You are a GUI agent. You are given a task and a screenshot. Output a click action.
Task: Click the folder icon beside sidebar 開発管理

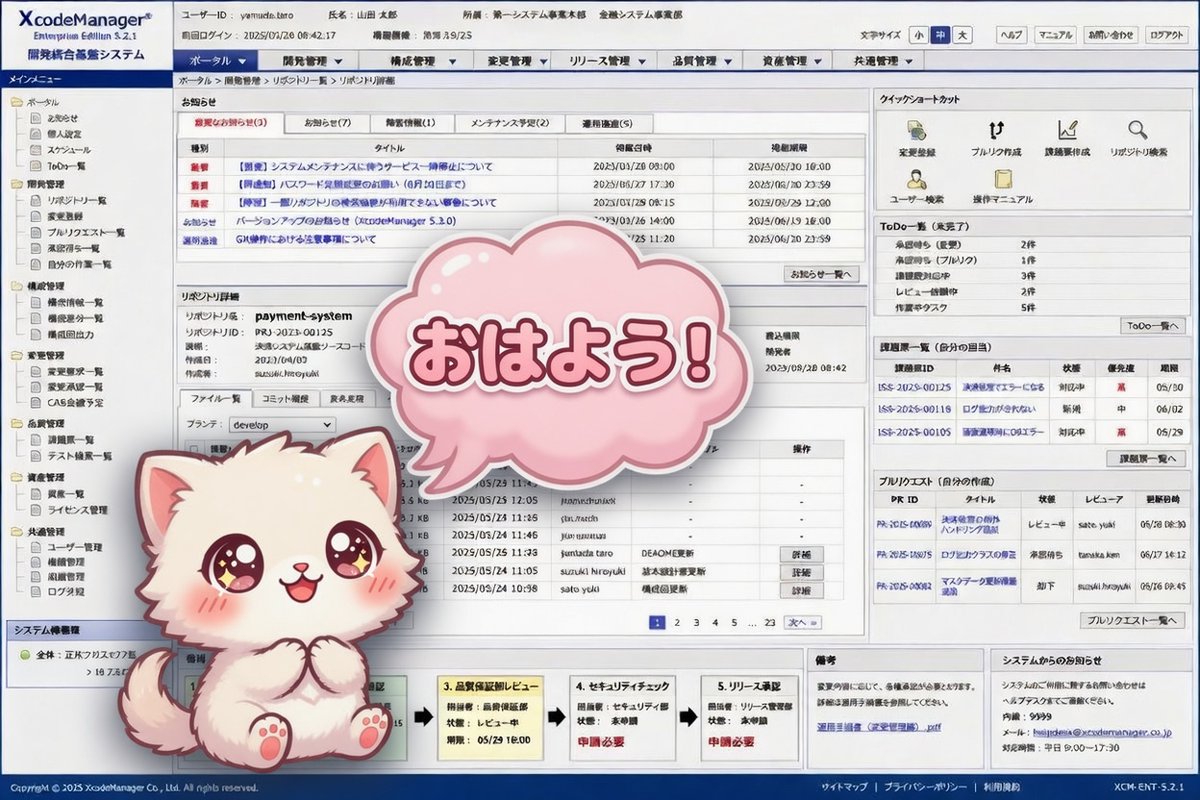click(x=16, y=185)
